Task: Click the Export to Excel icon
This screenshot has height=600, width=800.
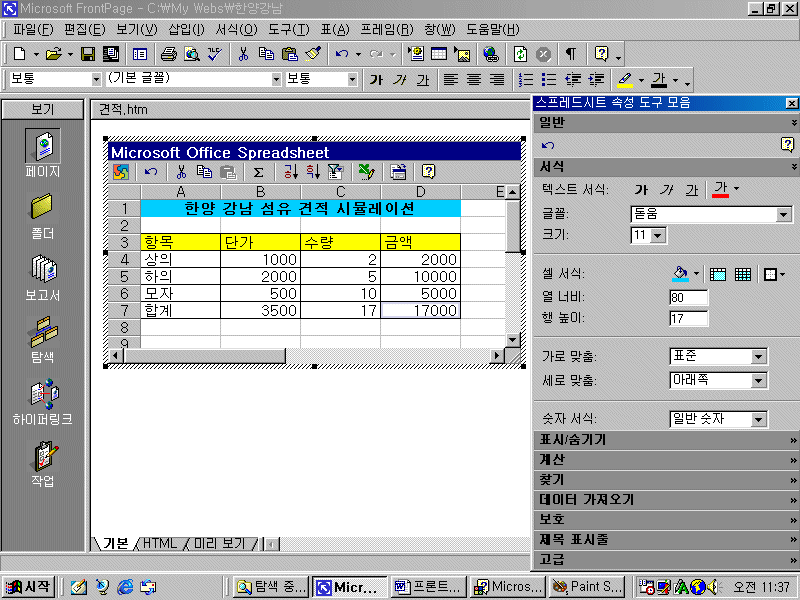Action: (366, 172)
